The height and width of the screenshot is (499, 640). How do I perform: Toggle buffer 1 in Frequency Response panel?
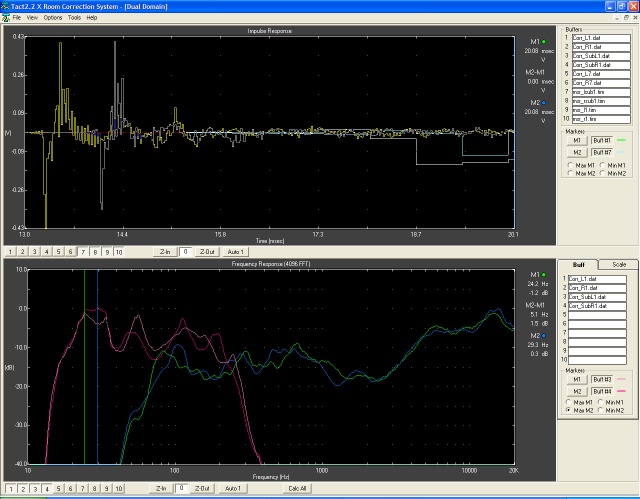[11, 488]
